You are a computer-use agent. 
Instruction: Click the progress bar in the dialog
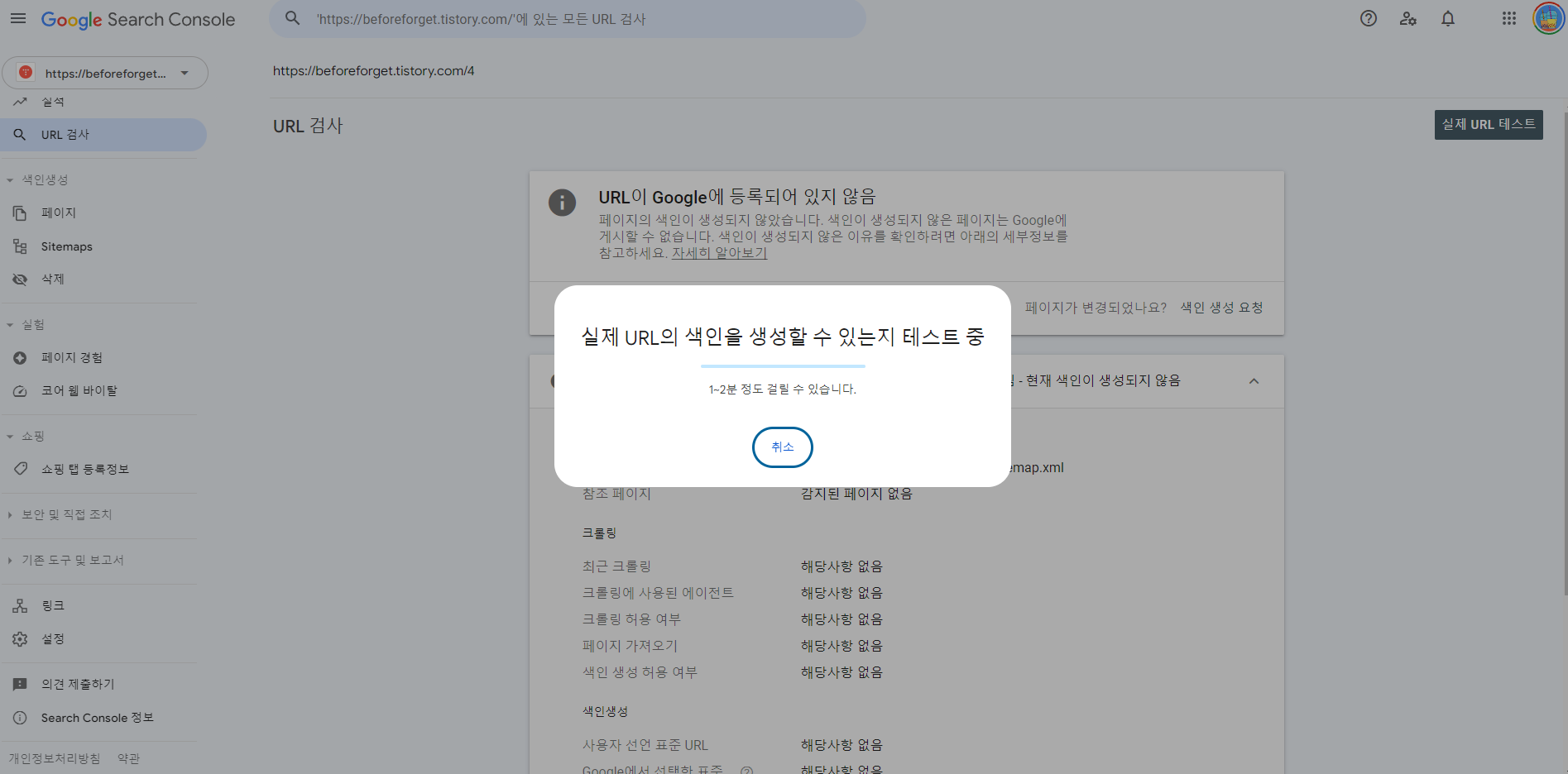point(783,365)
